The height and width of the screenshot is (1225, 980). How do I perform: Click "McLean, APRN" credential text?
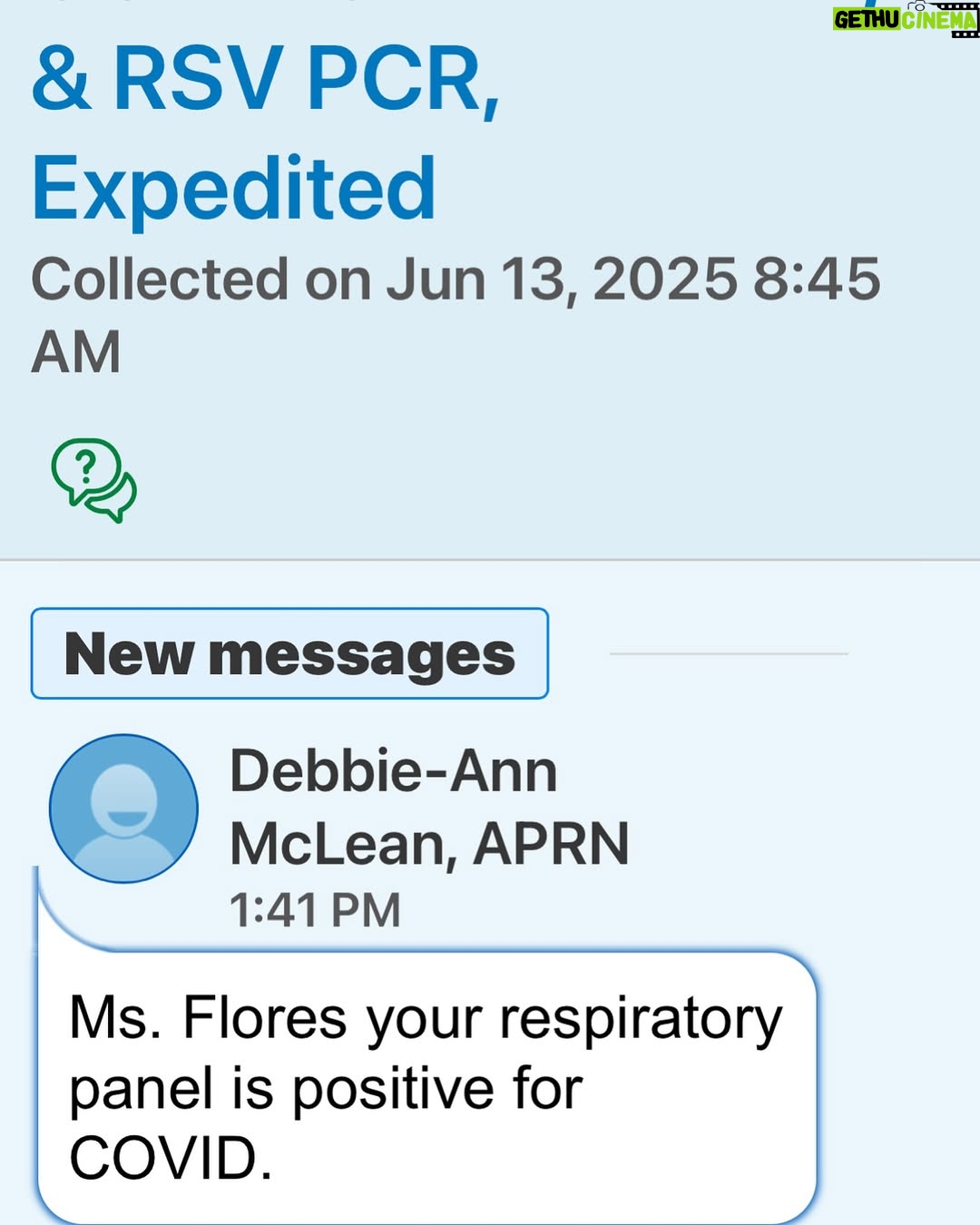click(x=429, y=845)
